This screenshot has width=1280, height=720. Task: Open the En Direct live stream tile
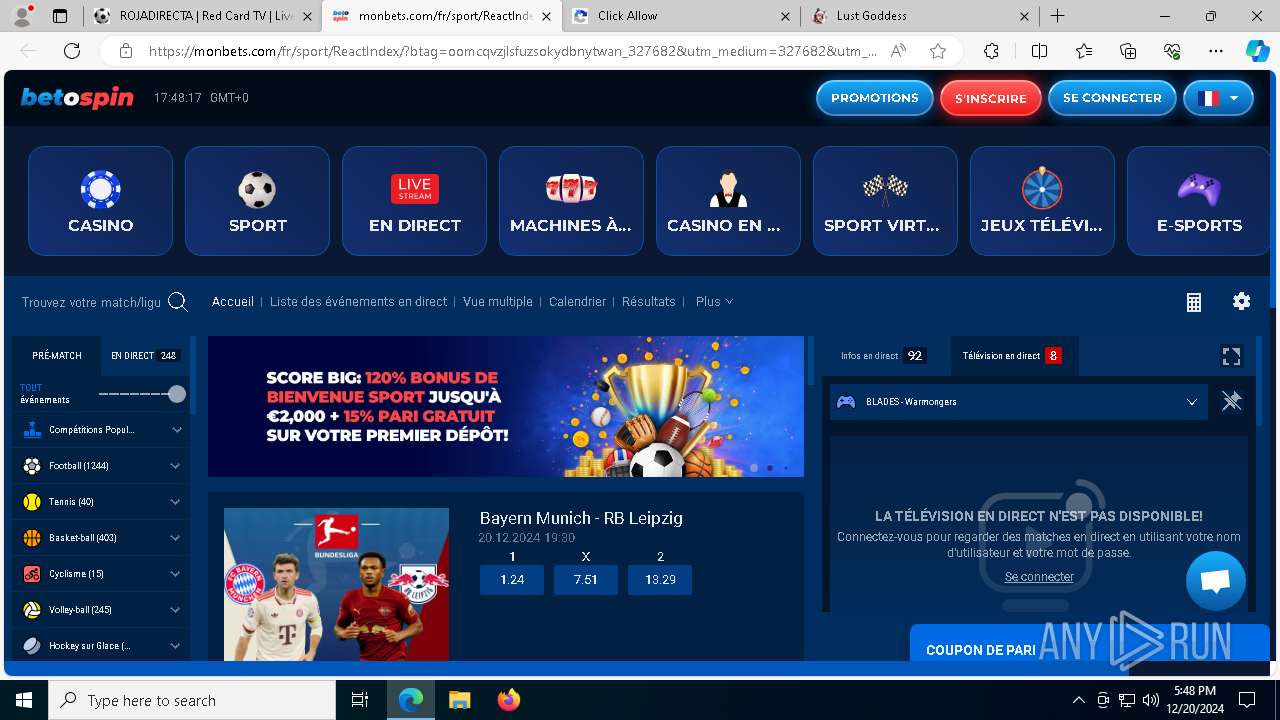coord(414,201)
